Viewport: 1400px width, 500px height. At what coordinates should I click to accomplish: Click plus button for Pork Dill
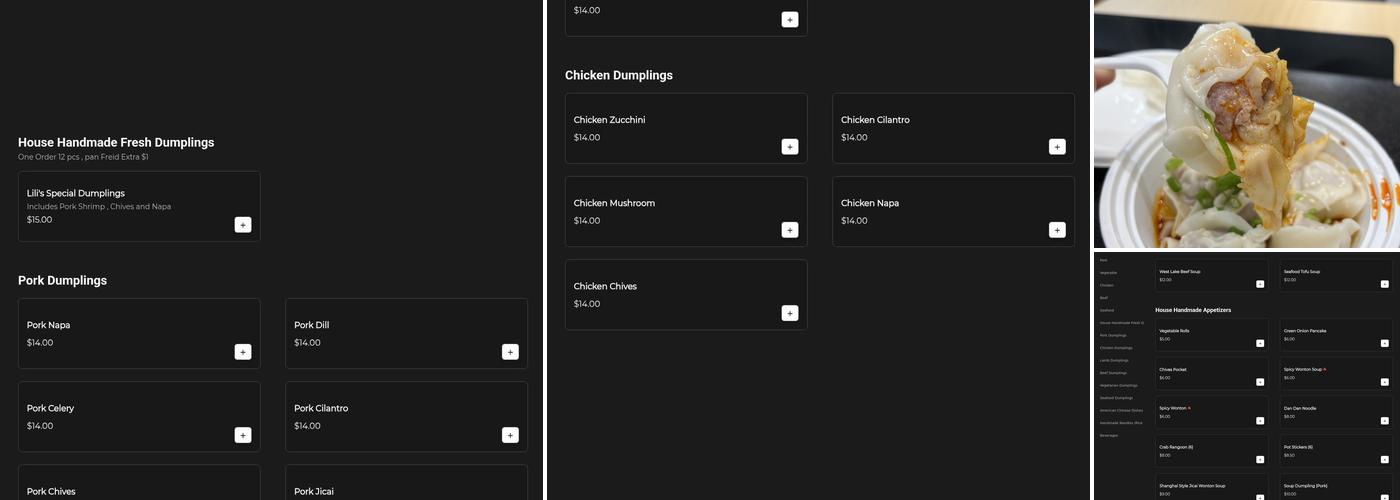pos(510,352)
